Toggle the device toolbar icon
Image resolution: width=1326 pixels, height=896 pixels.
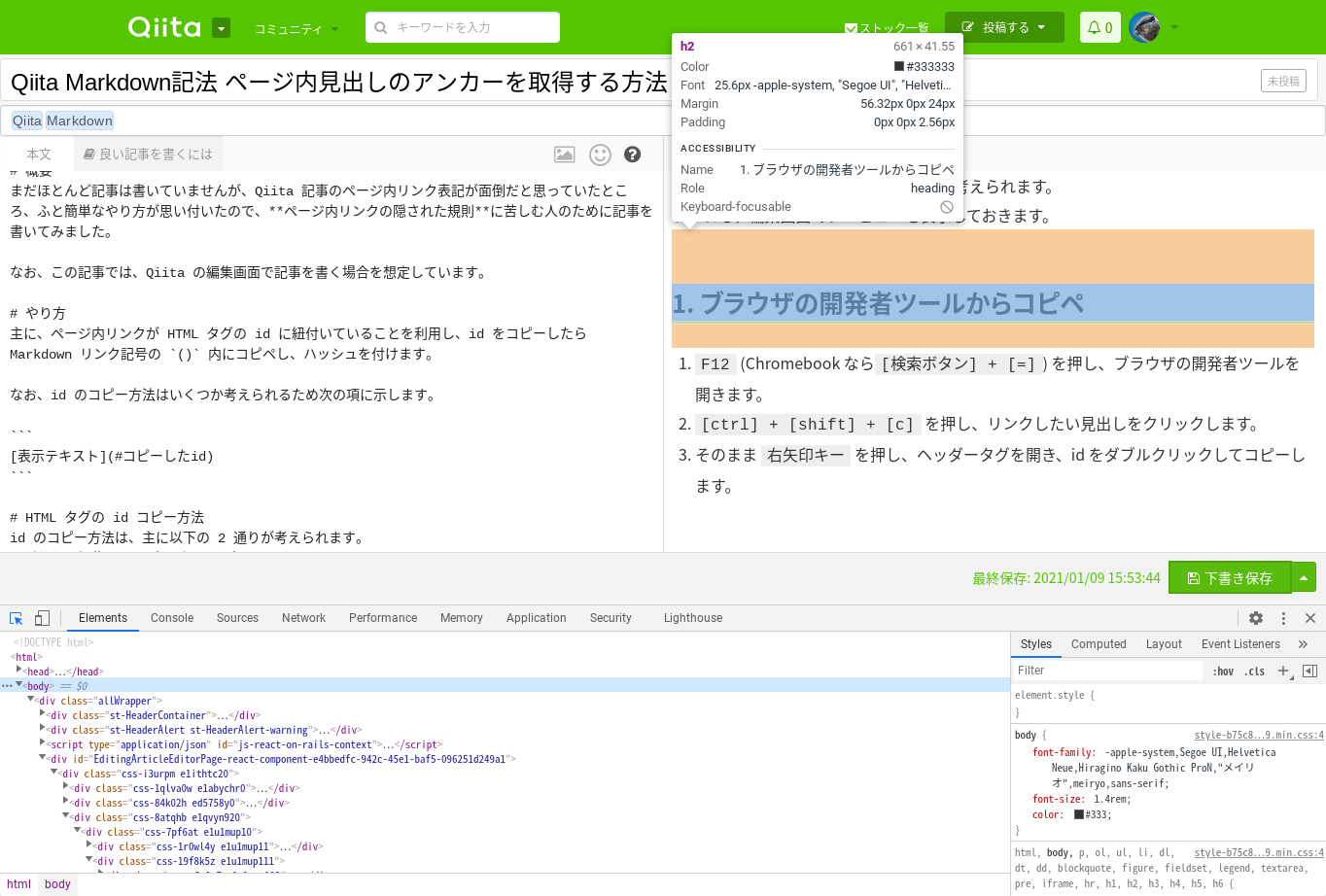tap(42, 618)
